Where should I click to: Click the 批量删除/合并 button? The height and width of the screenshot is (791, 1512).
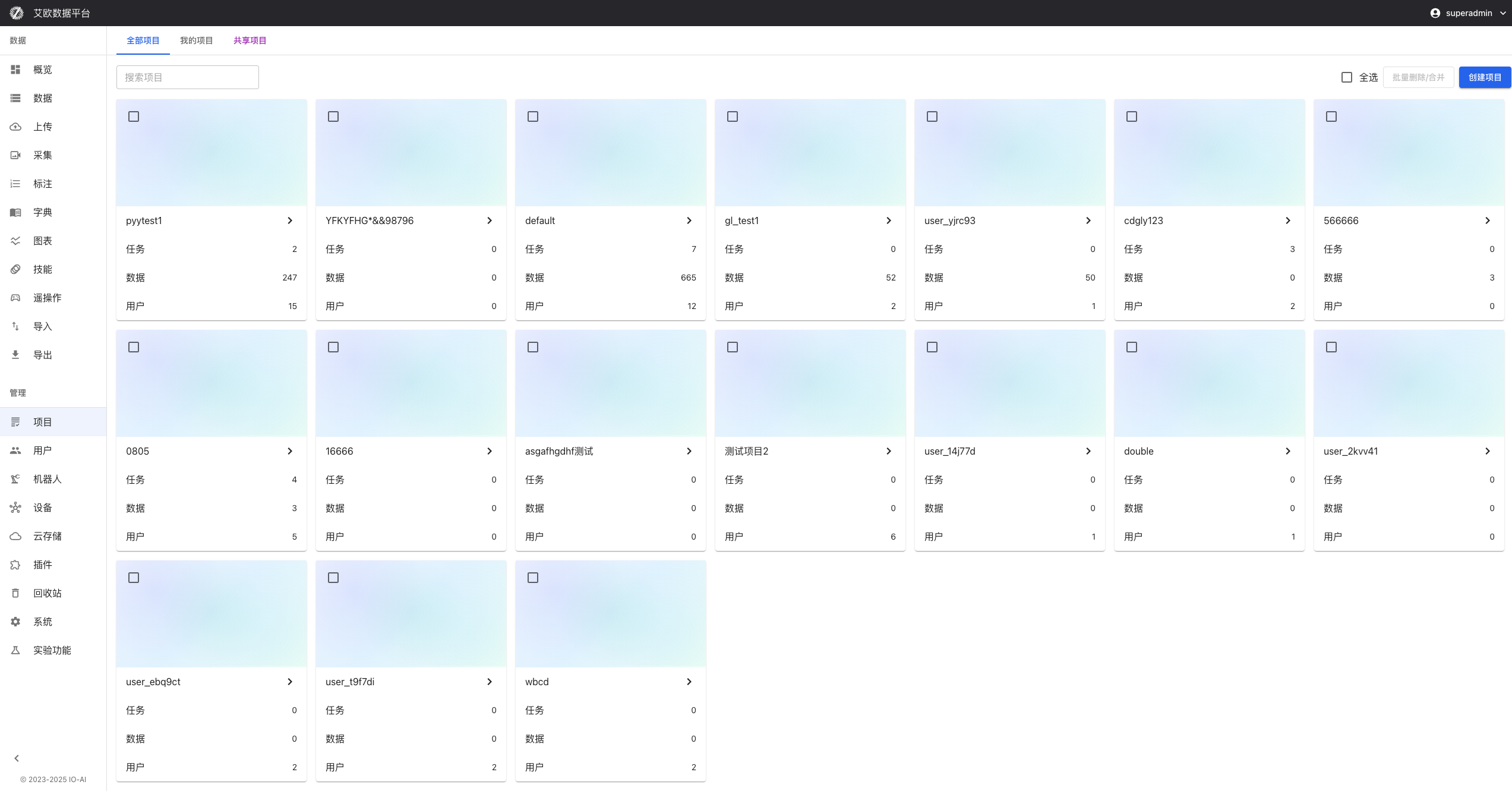[x=1418, y=77]
